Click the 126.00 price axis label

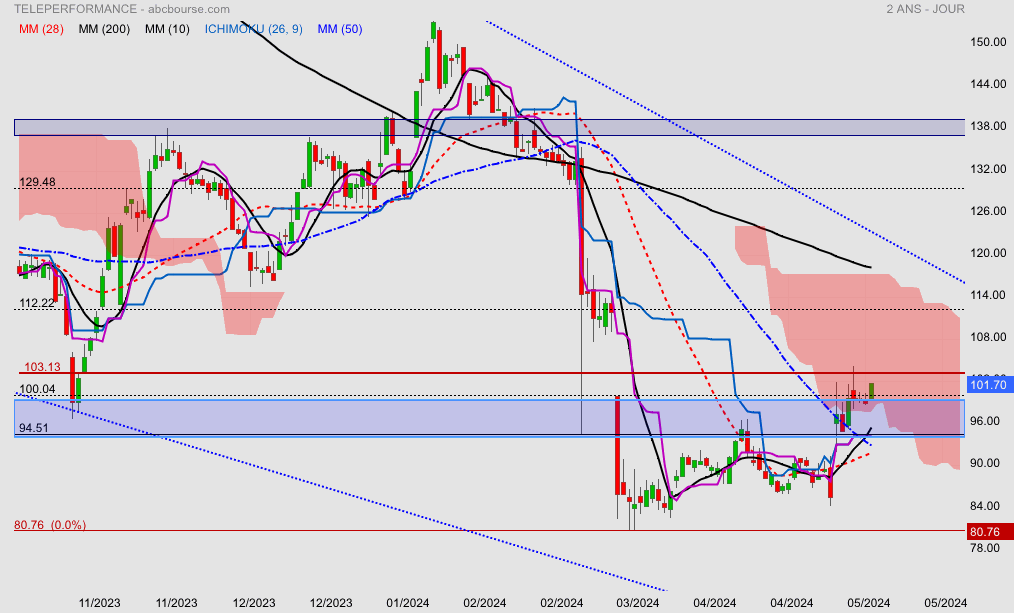pyautogui.click(x=988, y=211)
